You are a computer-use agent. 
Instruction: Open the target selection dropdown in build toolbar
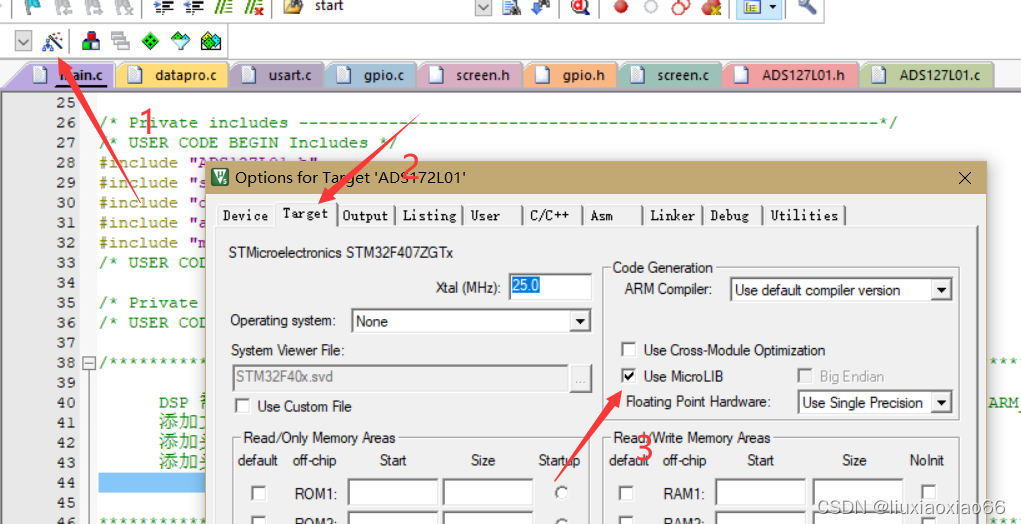point(23,42)
